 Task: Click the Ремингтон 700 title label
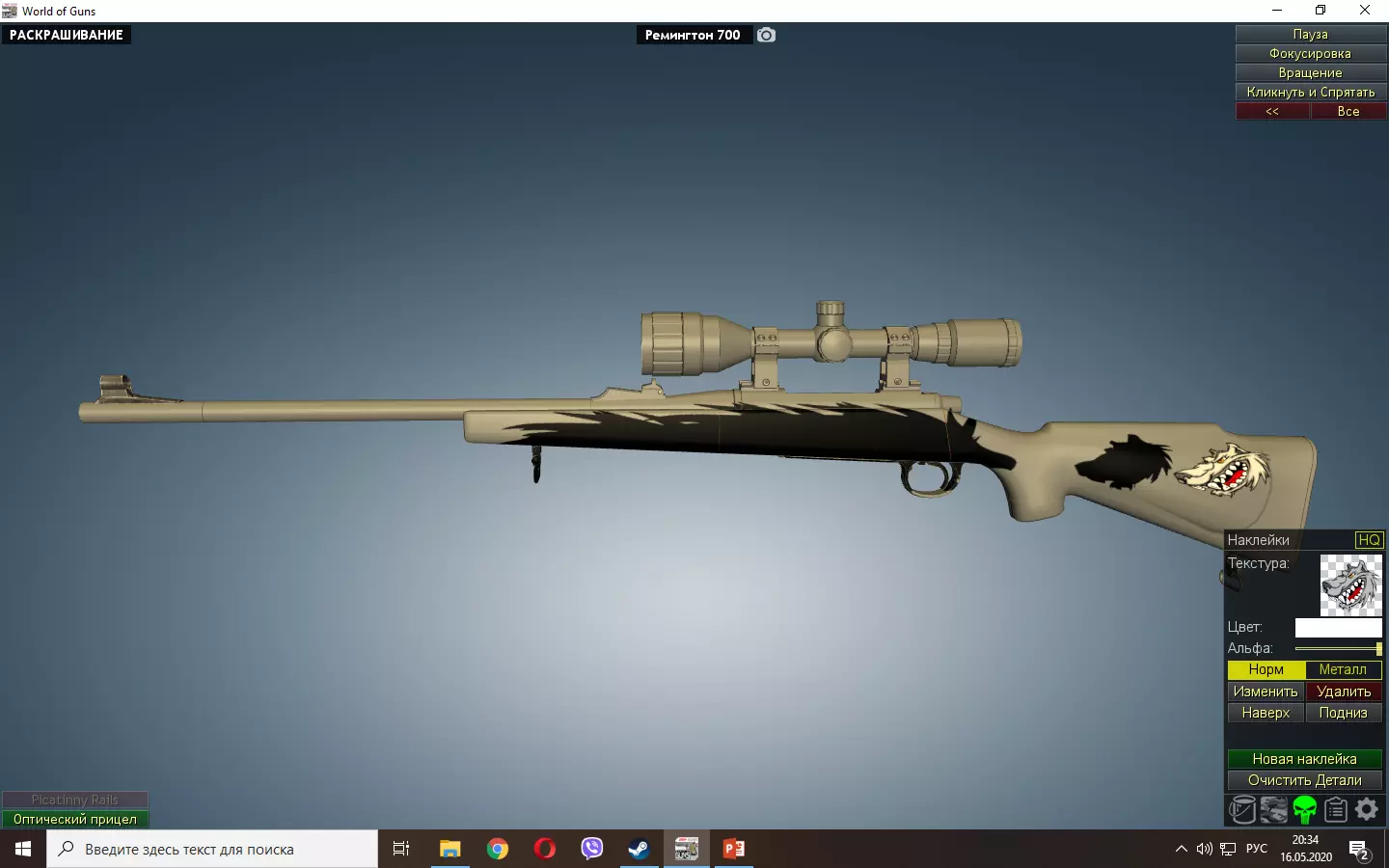tap(693, 35)
